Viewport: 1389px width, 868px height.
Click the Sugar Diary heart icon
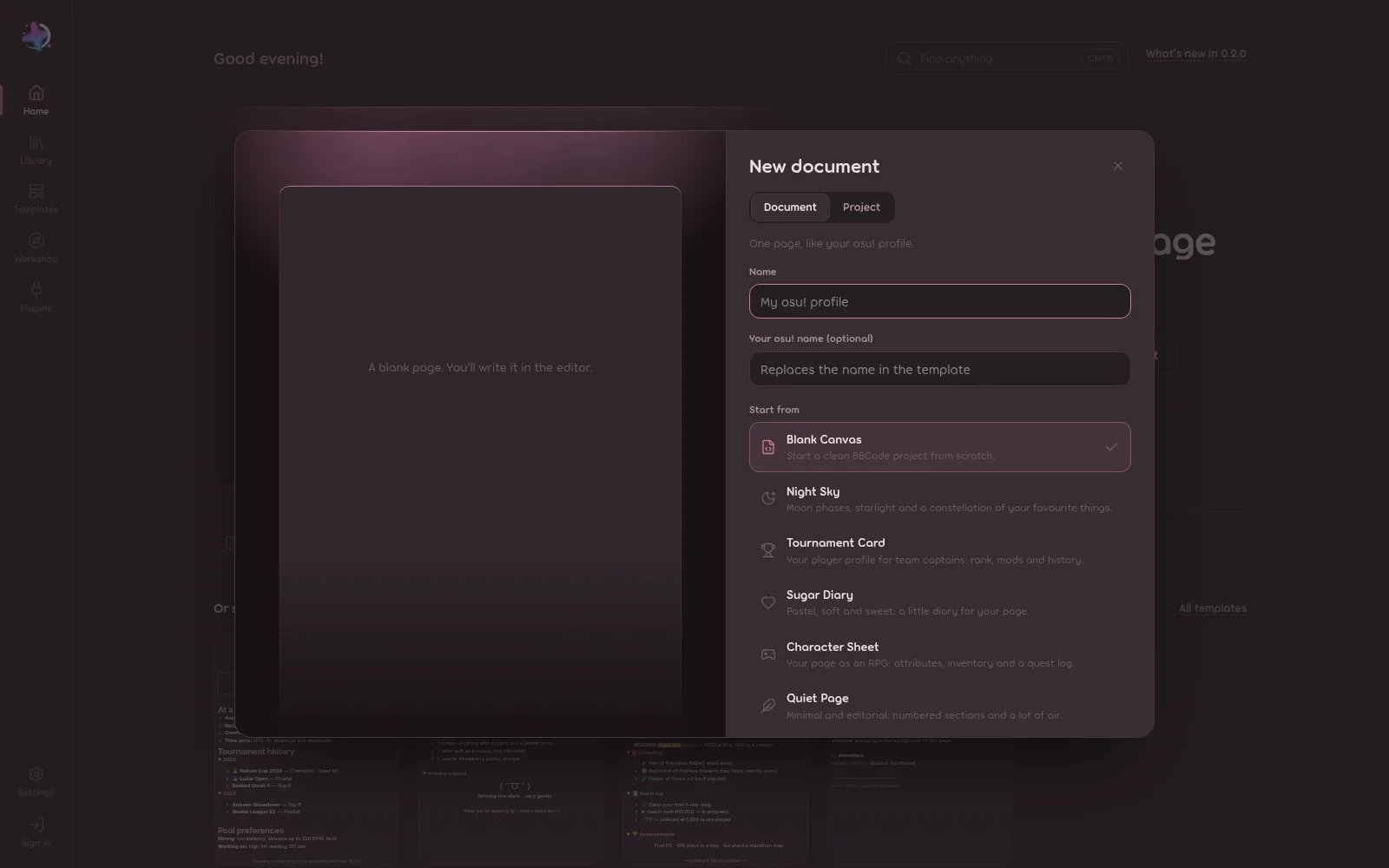768,602
